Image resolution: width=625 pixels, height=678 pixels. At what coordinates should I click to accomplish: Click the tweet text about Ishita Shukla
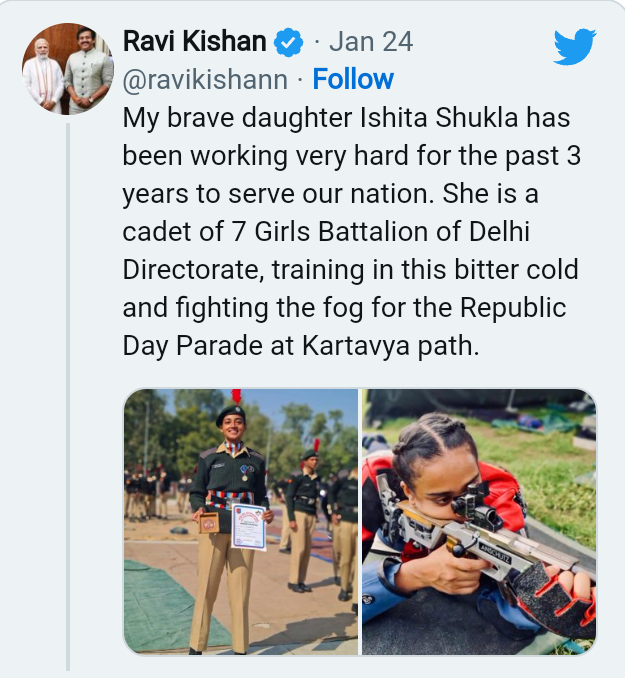click(x=351, y=232)
